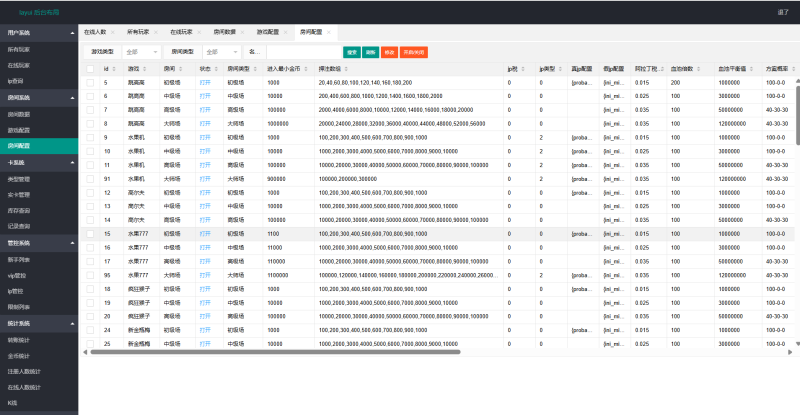Toggle the select-all checkbox in table header
The image size is (800, 415).
90,69
